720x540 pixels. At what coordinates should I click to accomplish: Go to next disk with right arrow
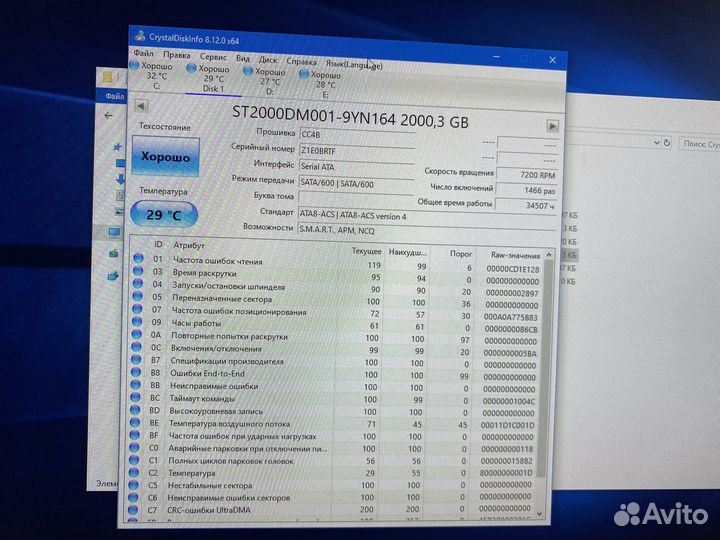pos(552,126)
